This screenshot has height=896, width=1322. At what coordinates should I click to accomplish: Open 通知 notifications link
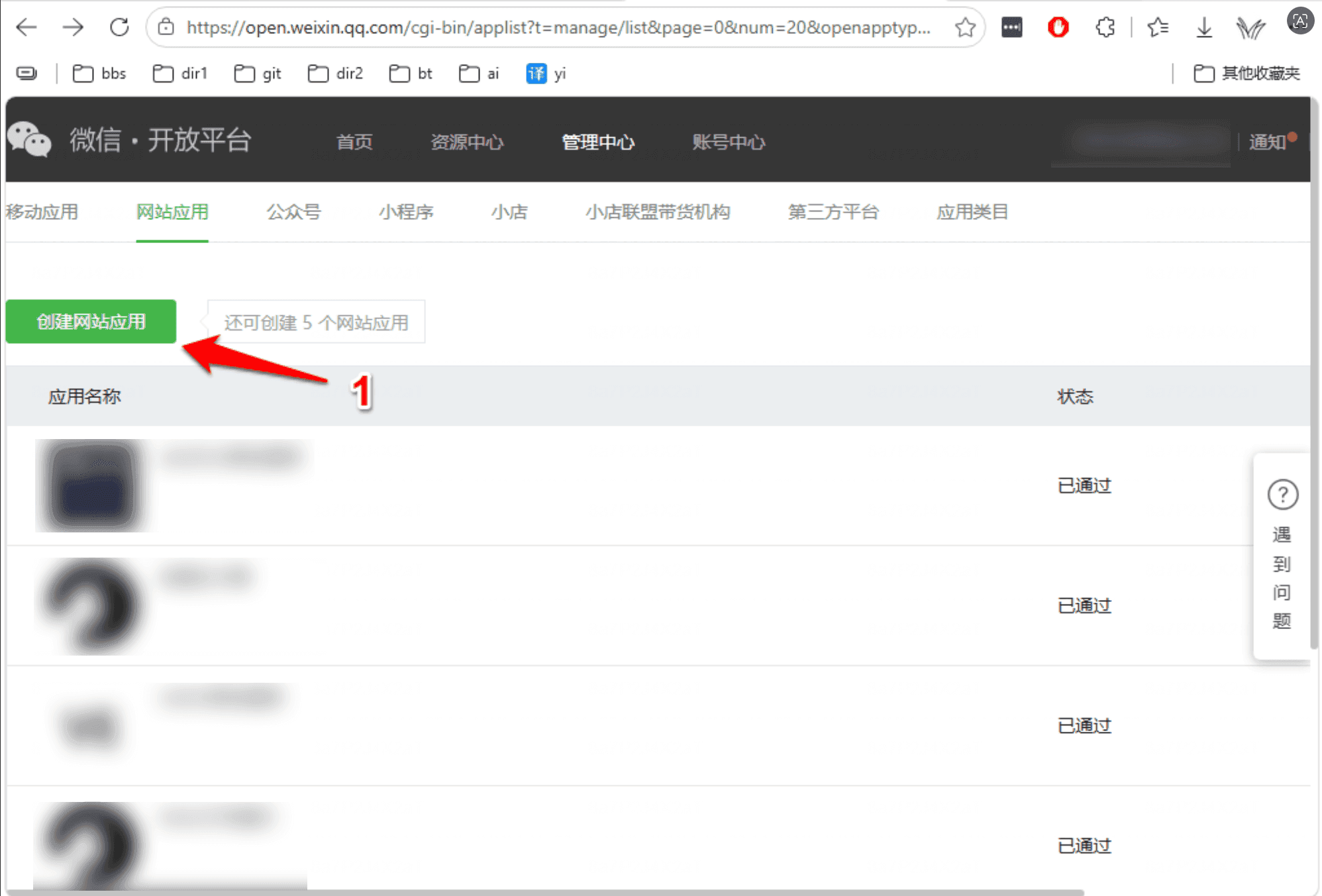click(x=1268, y=142)
